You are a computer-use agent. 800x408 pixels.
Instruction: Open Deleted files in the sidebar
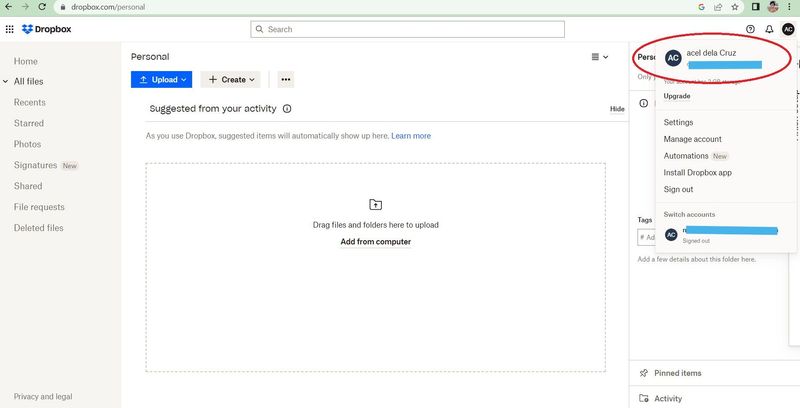39,228
